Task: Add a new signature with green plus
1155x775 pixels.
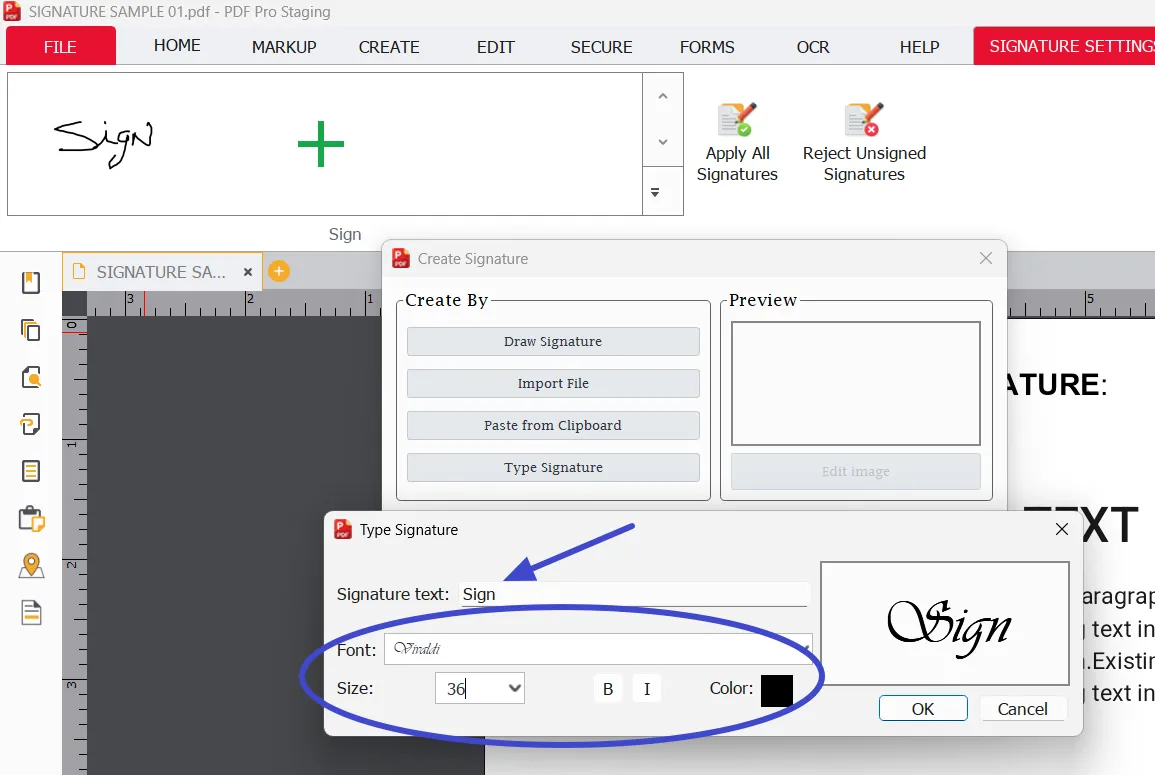Action: pos(320,144)
